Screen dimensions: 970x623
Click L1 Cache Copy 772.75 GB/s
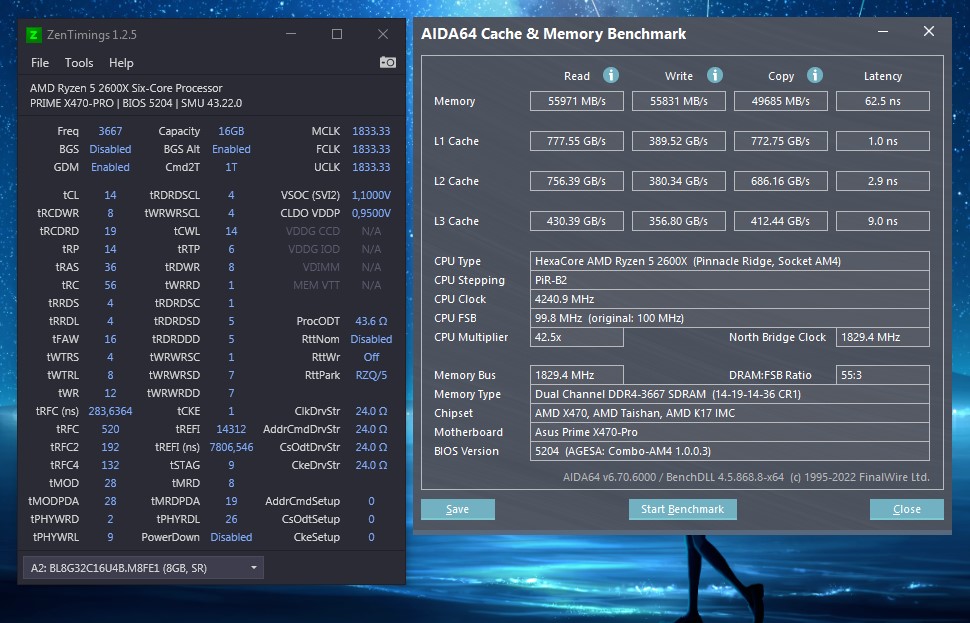click(x=781, y=141)
